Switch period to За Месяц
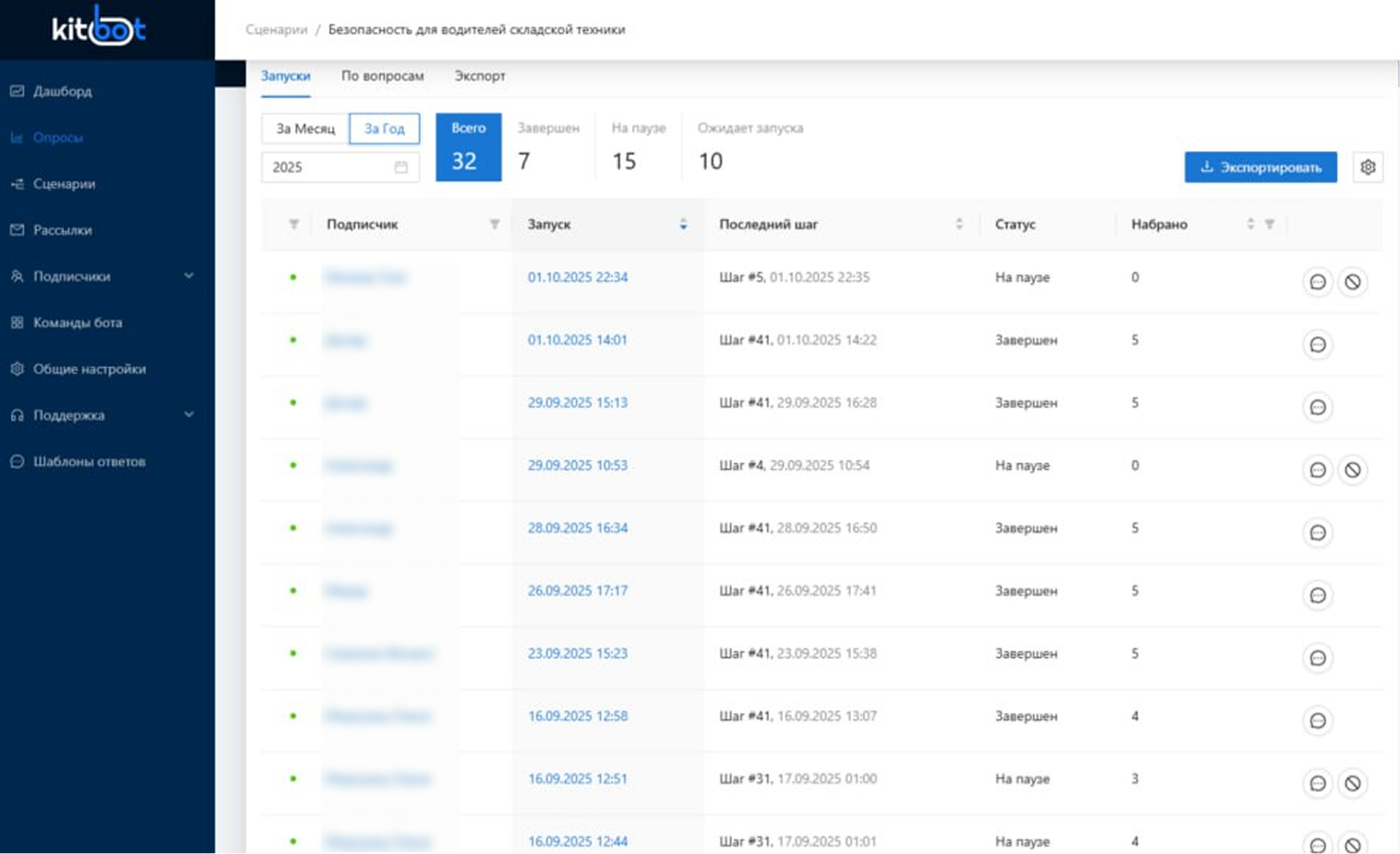 tap(305, 128)
